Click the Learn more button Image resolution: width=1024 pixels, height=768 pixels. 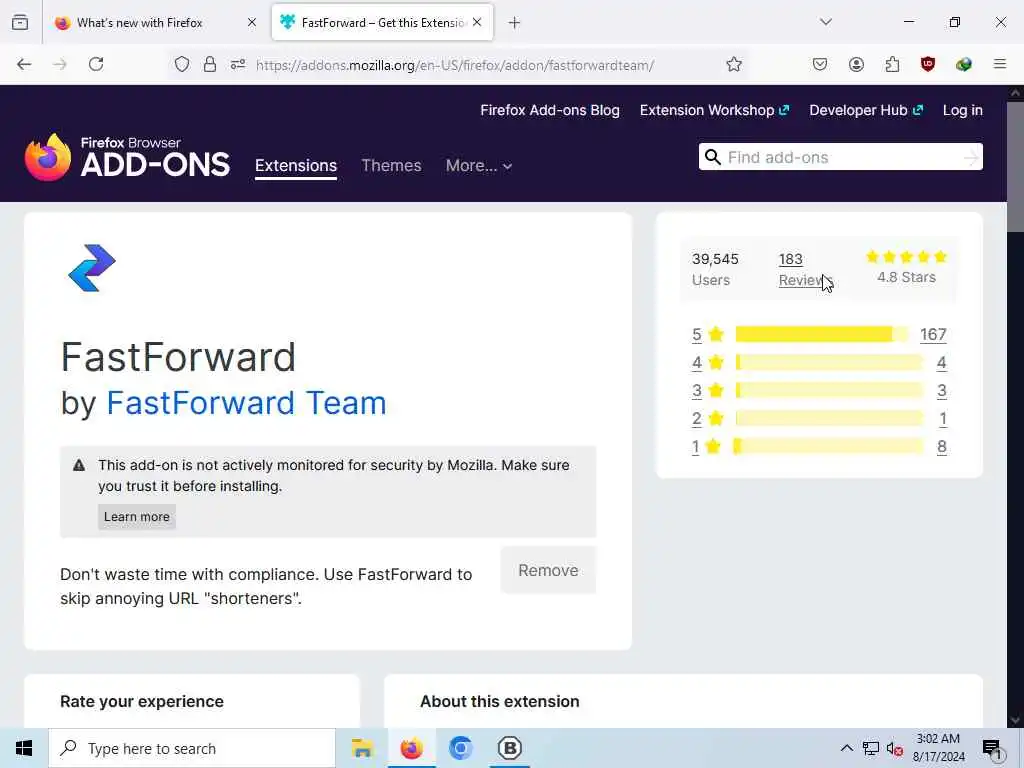(136, 517)
